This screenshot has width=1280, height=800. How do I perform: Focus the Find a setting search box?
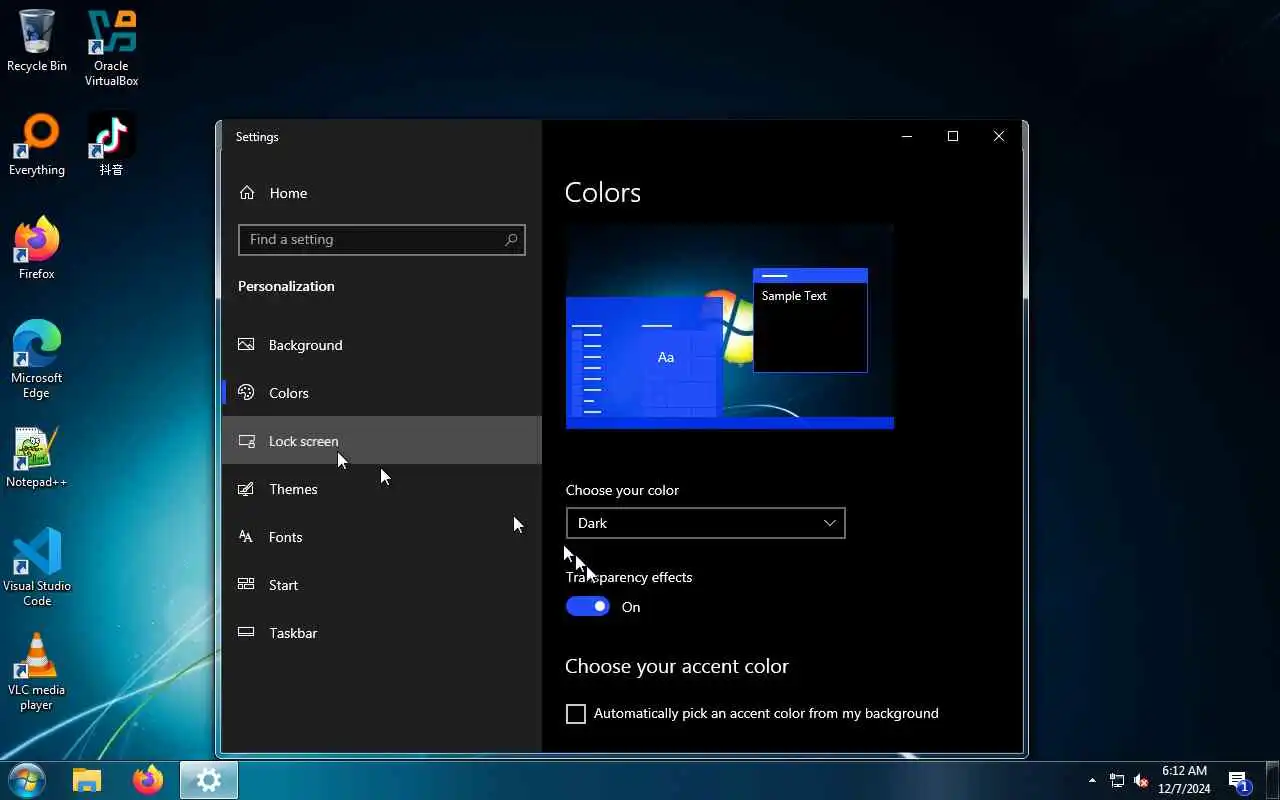382,239
